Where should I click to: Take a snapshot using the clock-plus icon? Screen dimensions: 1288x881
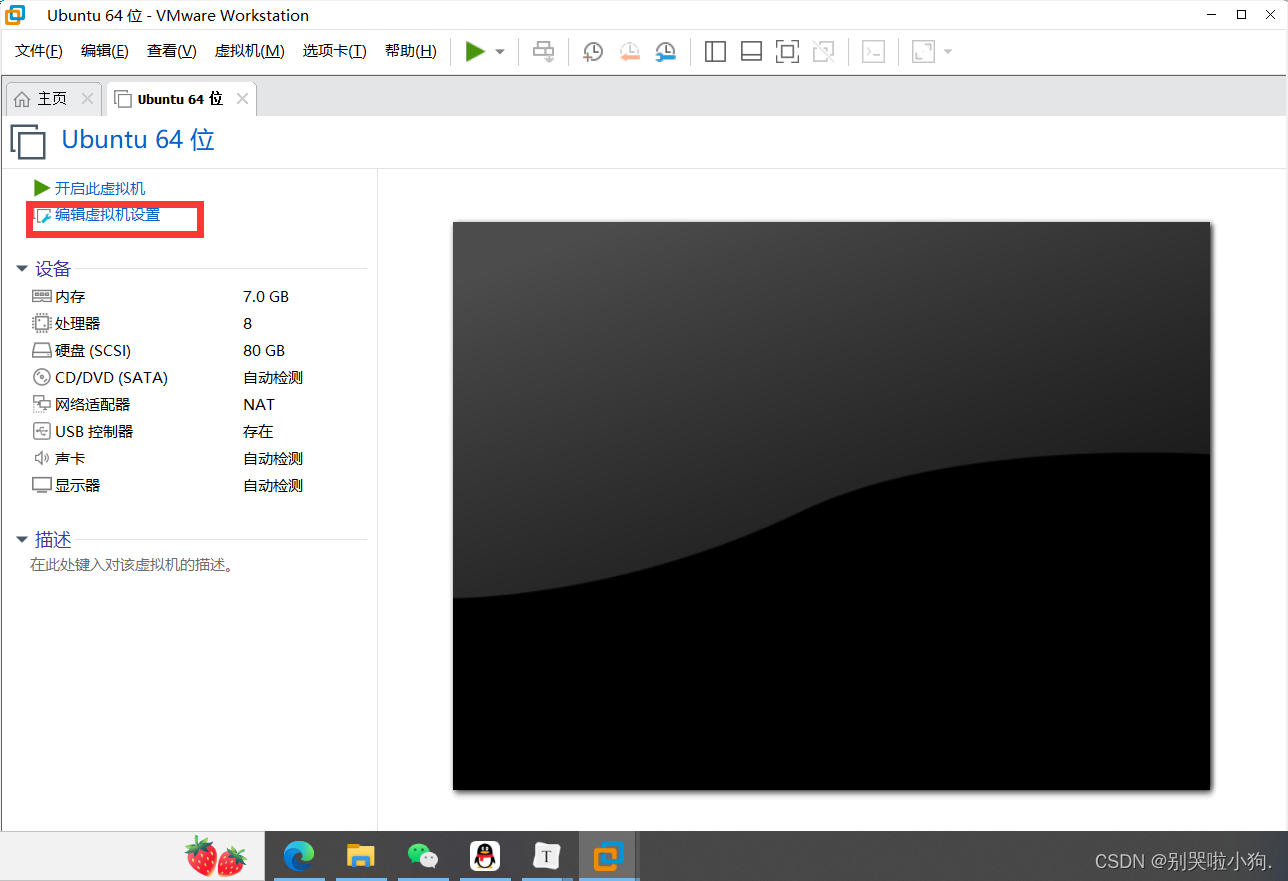[593, 52]
